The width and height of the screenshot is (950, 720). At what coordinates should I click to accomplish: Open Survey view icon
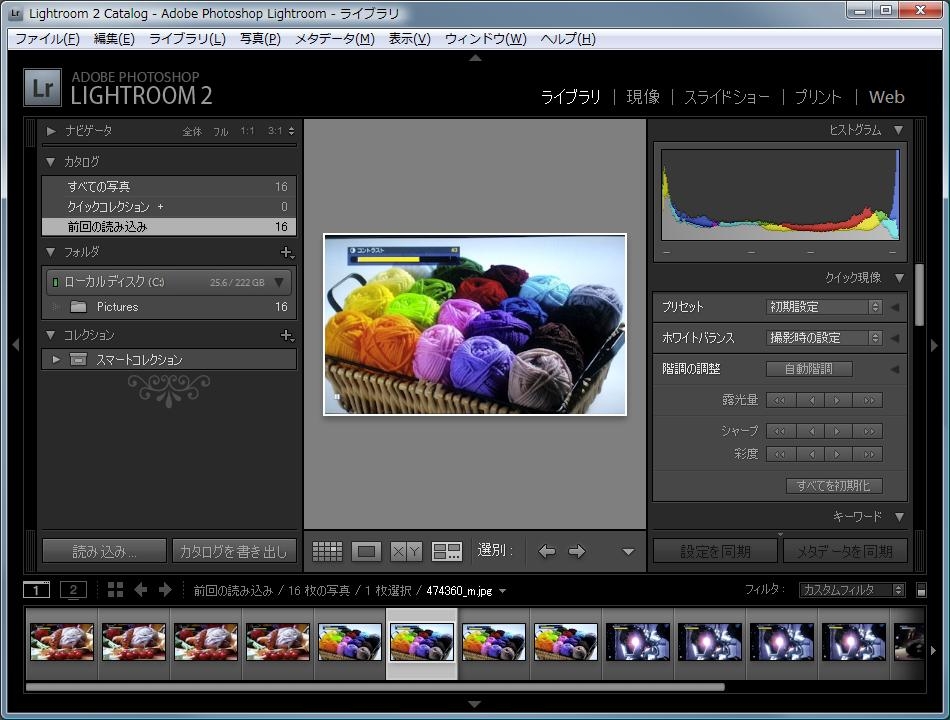click(446, 551)
